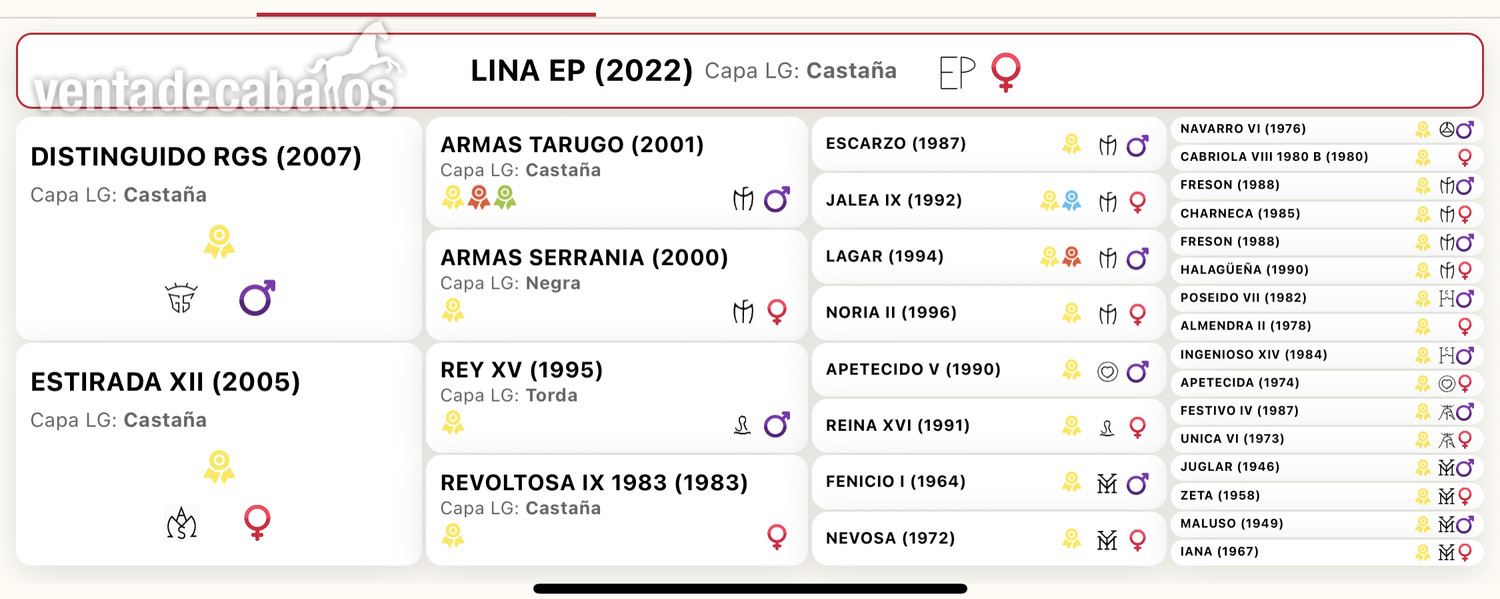This screenshot has height=599, width=1500.
Task: Click the breeder brand icon of ESTIRADA XII
Action: click(181, 523)
